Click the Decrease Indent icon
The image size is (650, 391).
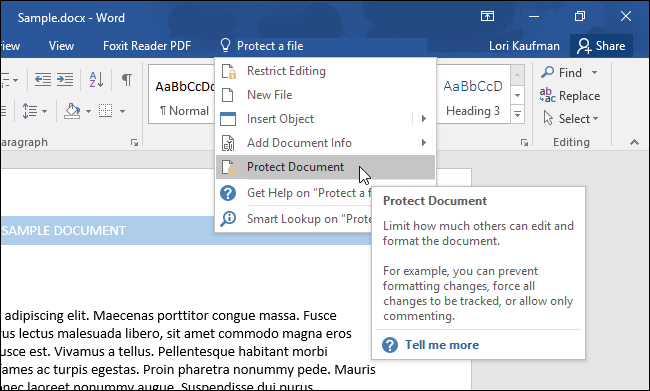pyautogui.click(x=43, y=79)
